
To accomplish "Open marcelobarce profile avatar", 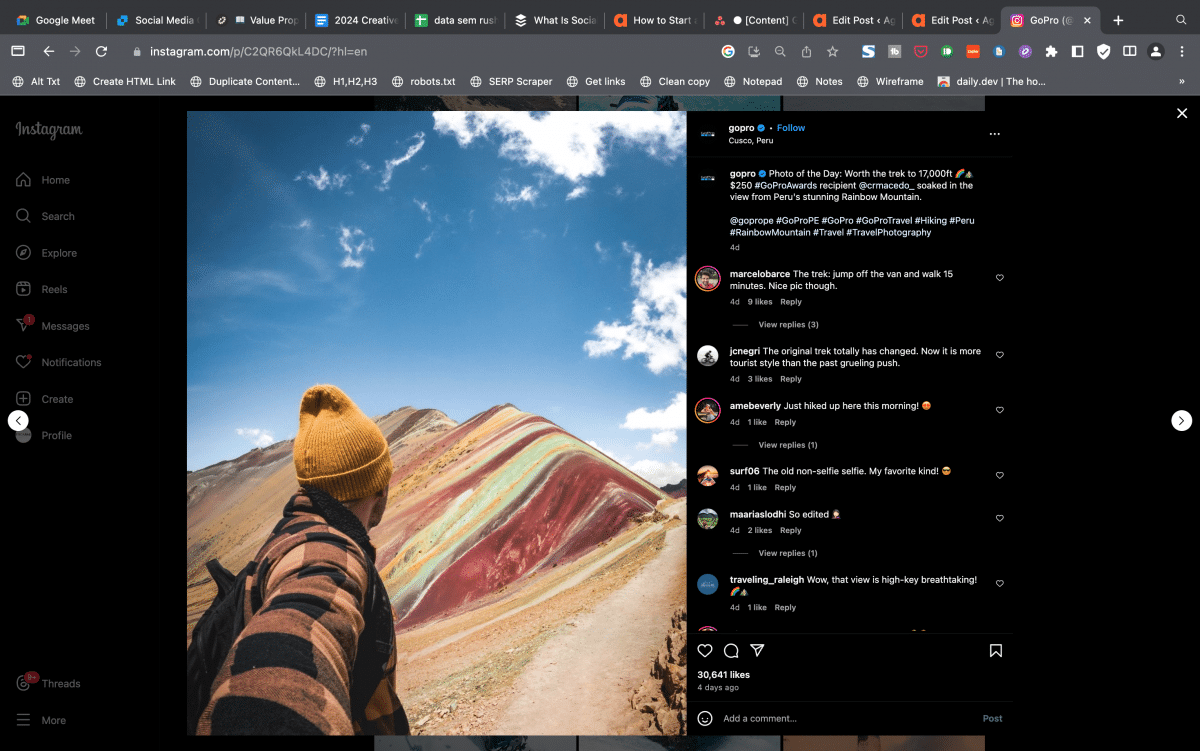I will (708, 279).
